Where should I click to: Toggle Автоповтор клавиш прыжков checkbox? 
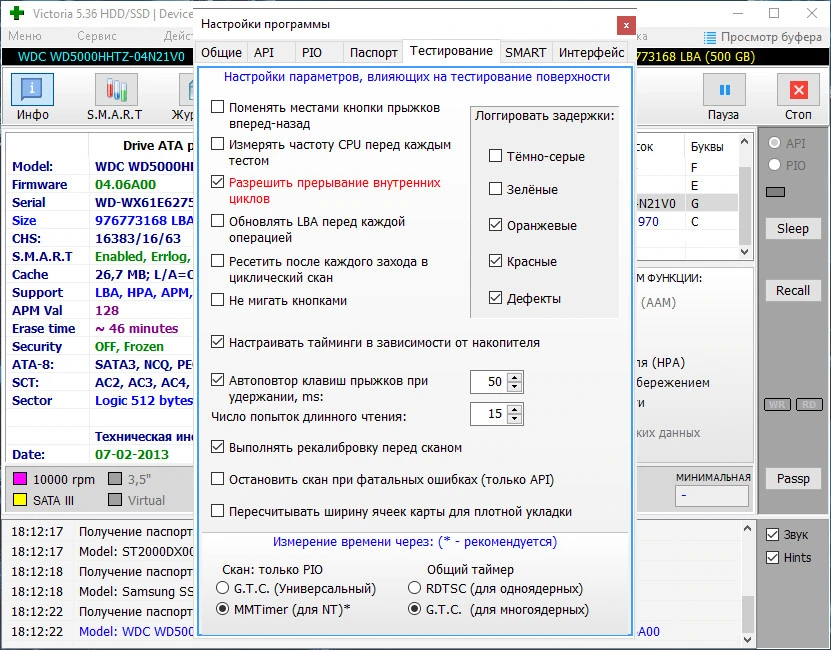(x=217, y=380)
